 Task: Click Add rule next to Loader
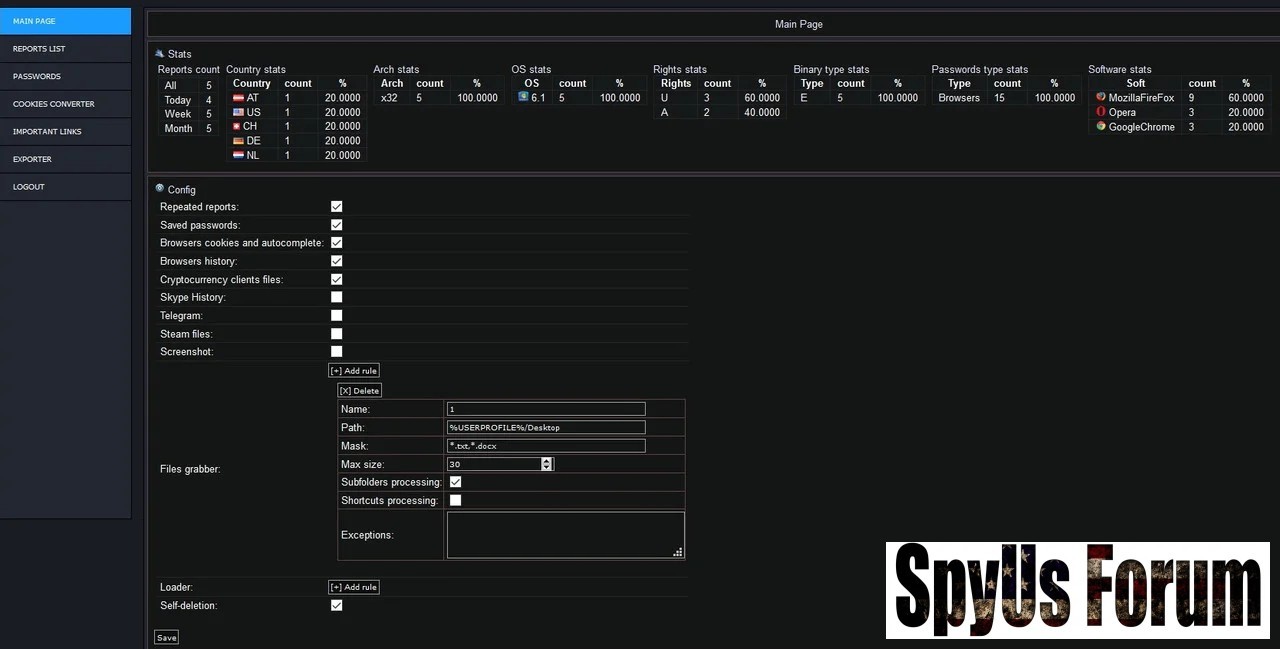coord(354,587)
